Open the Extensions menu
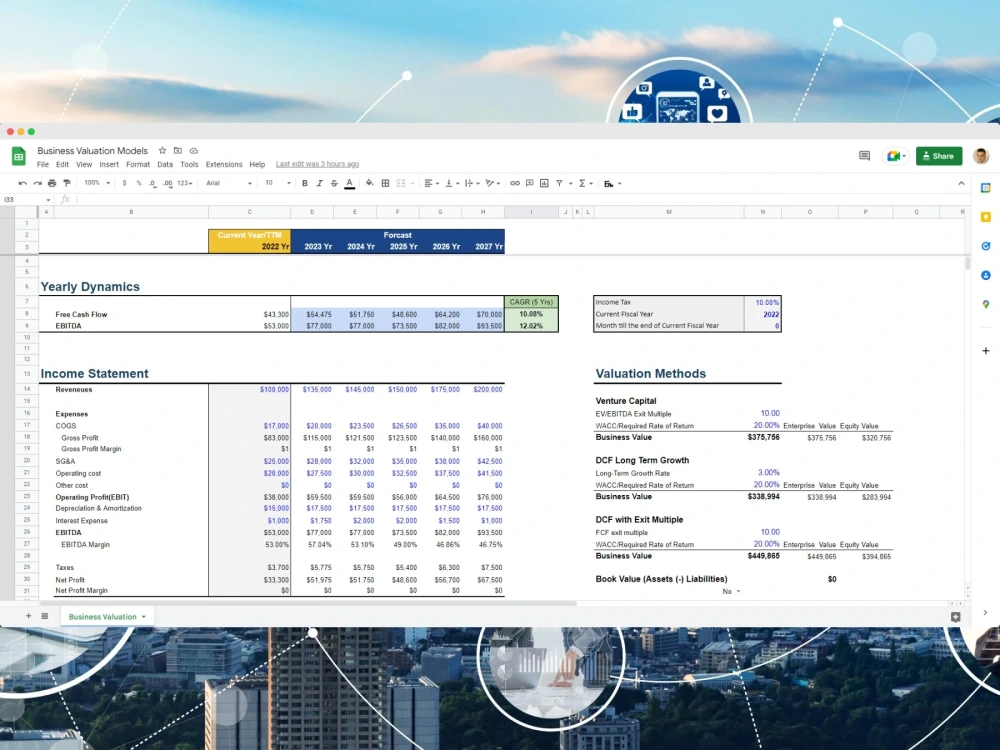Viewport: 1000px width, 750px height. 223,164
